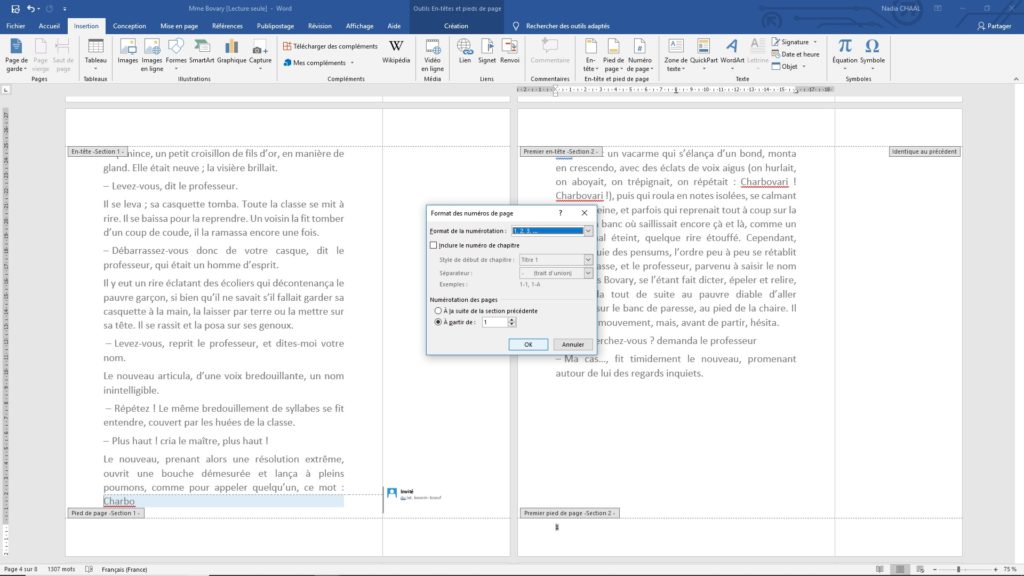Open the En-tête header menu
The width and height of the screenshot is (1024, 576).
point(590,55)
